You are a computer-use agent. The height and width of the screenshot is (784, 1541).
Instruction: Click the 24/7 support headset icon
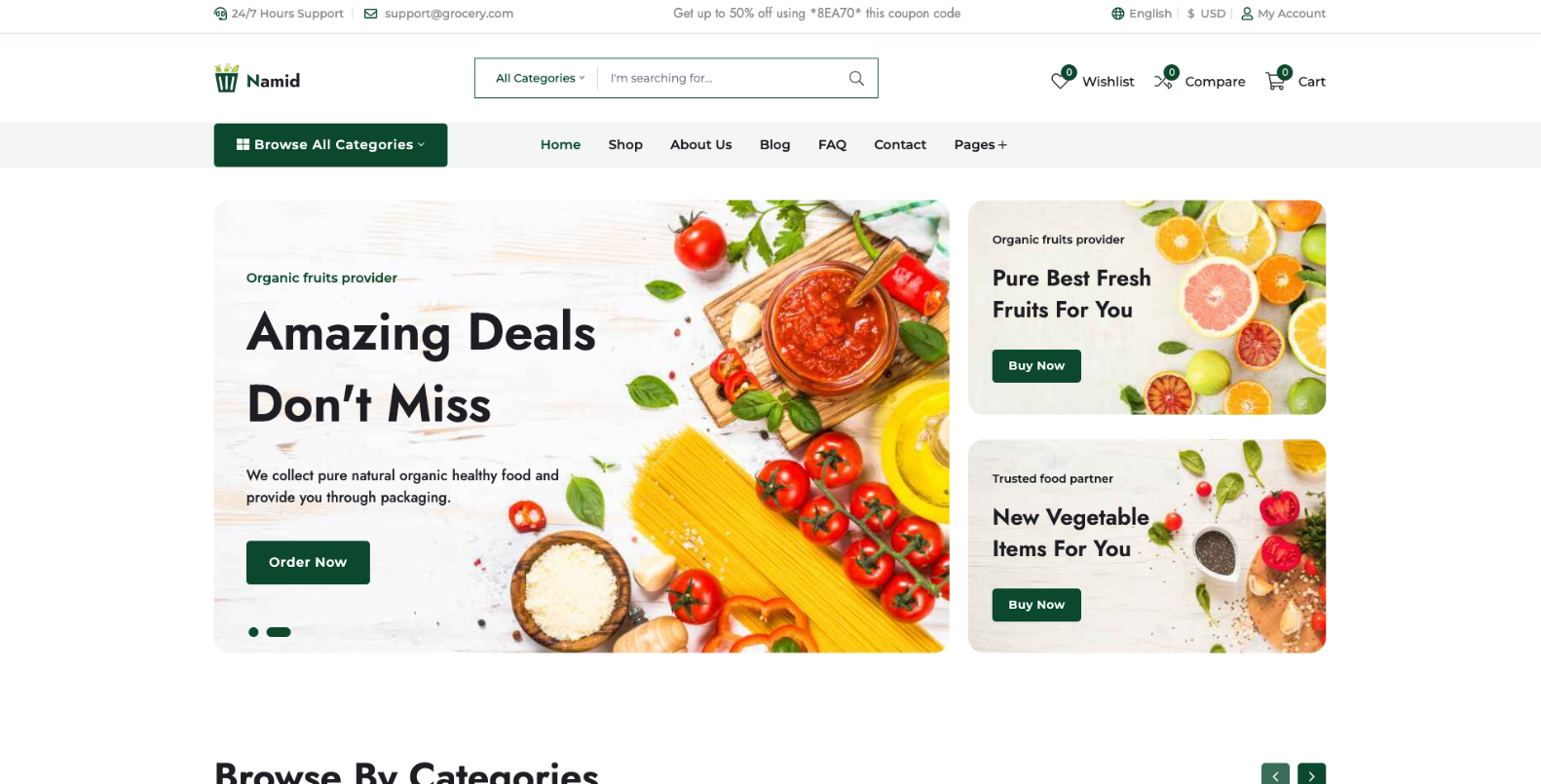click(220, 14)
